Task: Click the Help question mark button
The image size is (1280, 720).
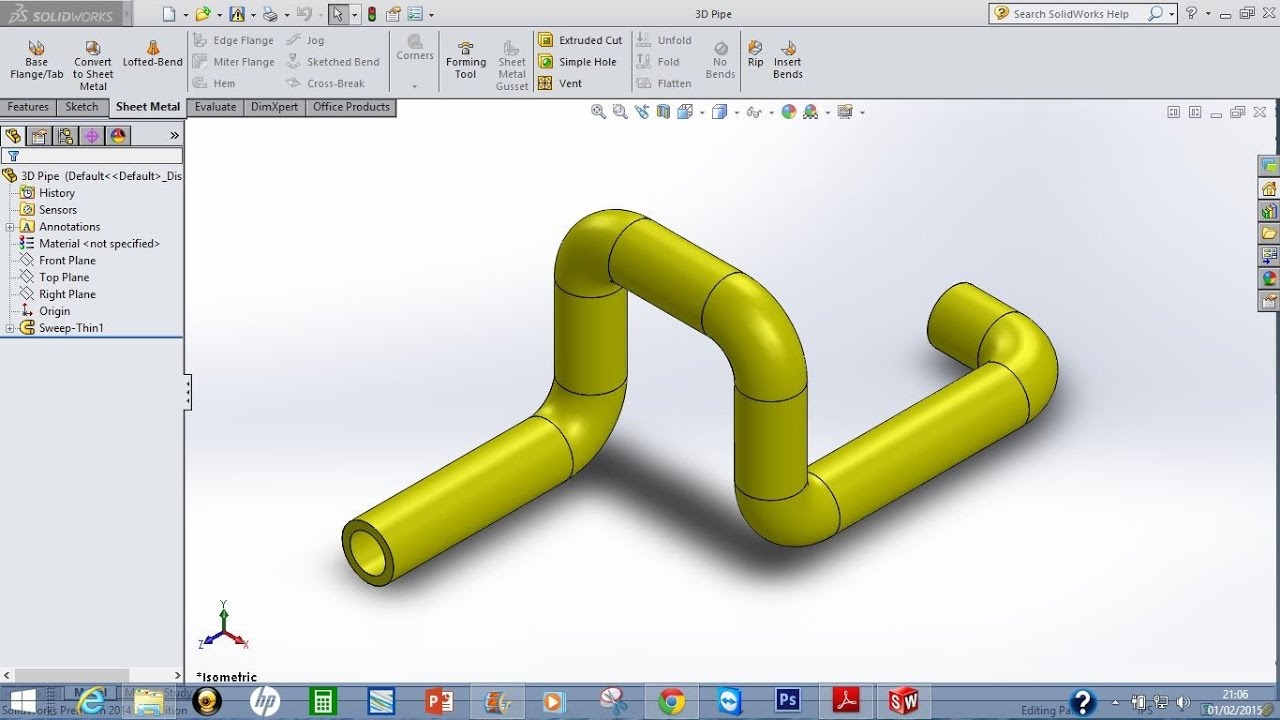Action: (x=1191, y=14)
